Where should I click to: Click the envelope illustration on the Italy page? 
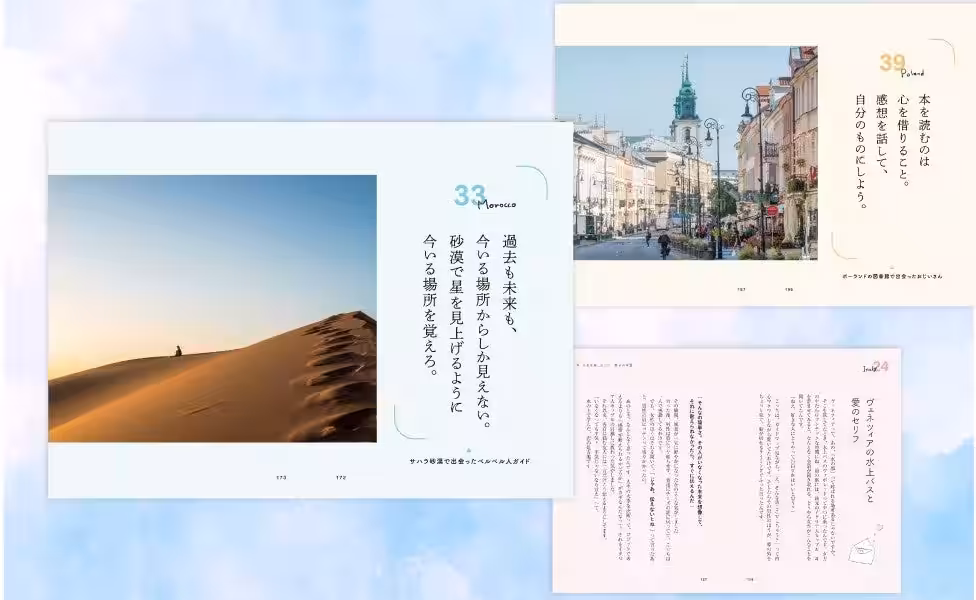[x=862, y=552]
